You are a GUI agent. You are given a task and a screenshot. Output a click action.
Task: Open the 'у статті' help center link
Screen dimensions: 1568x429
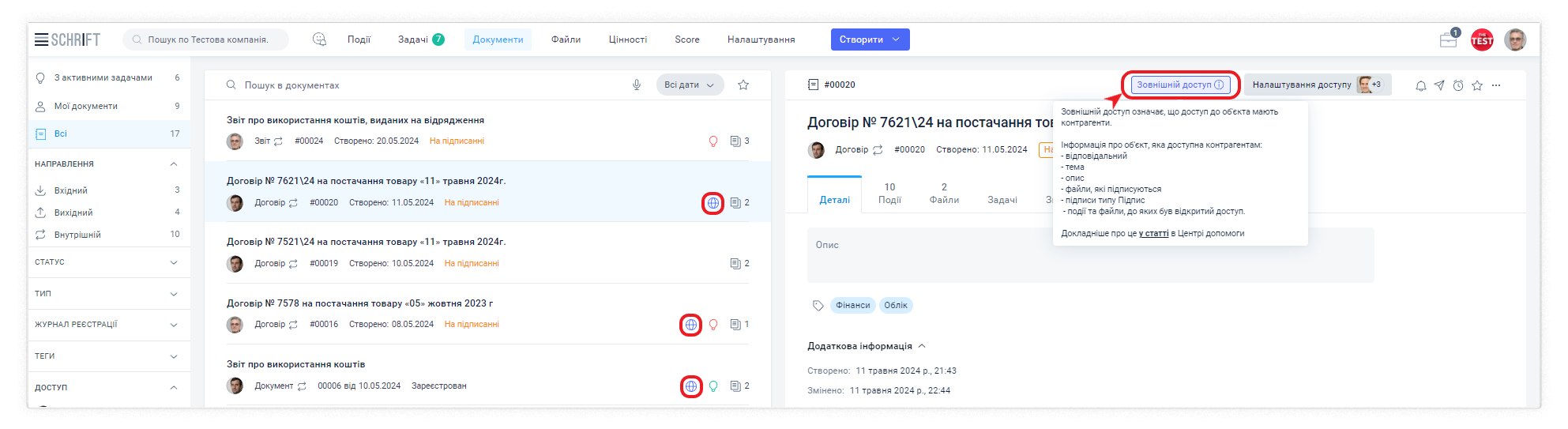pos(1153,234)
